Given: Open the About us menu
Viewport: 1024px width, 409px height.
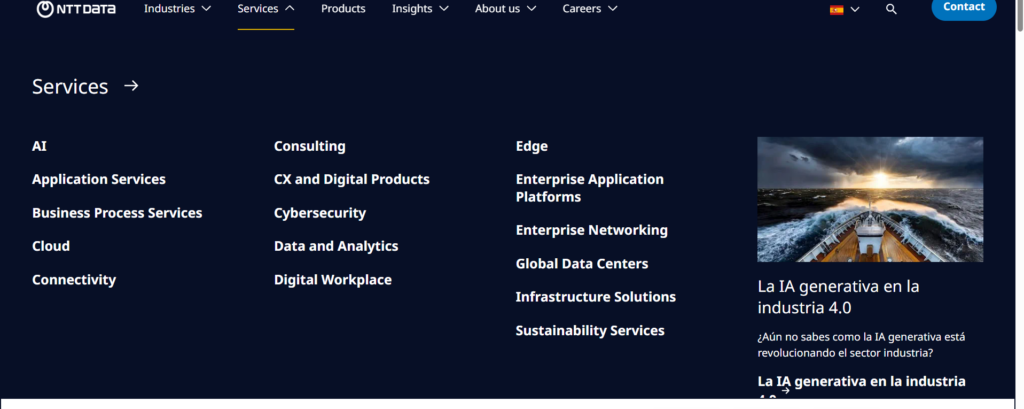Looking at the screenshot, I should [498, 9].
